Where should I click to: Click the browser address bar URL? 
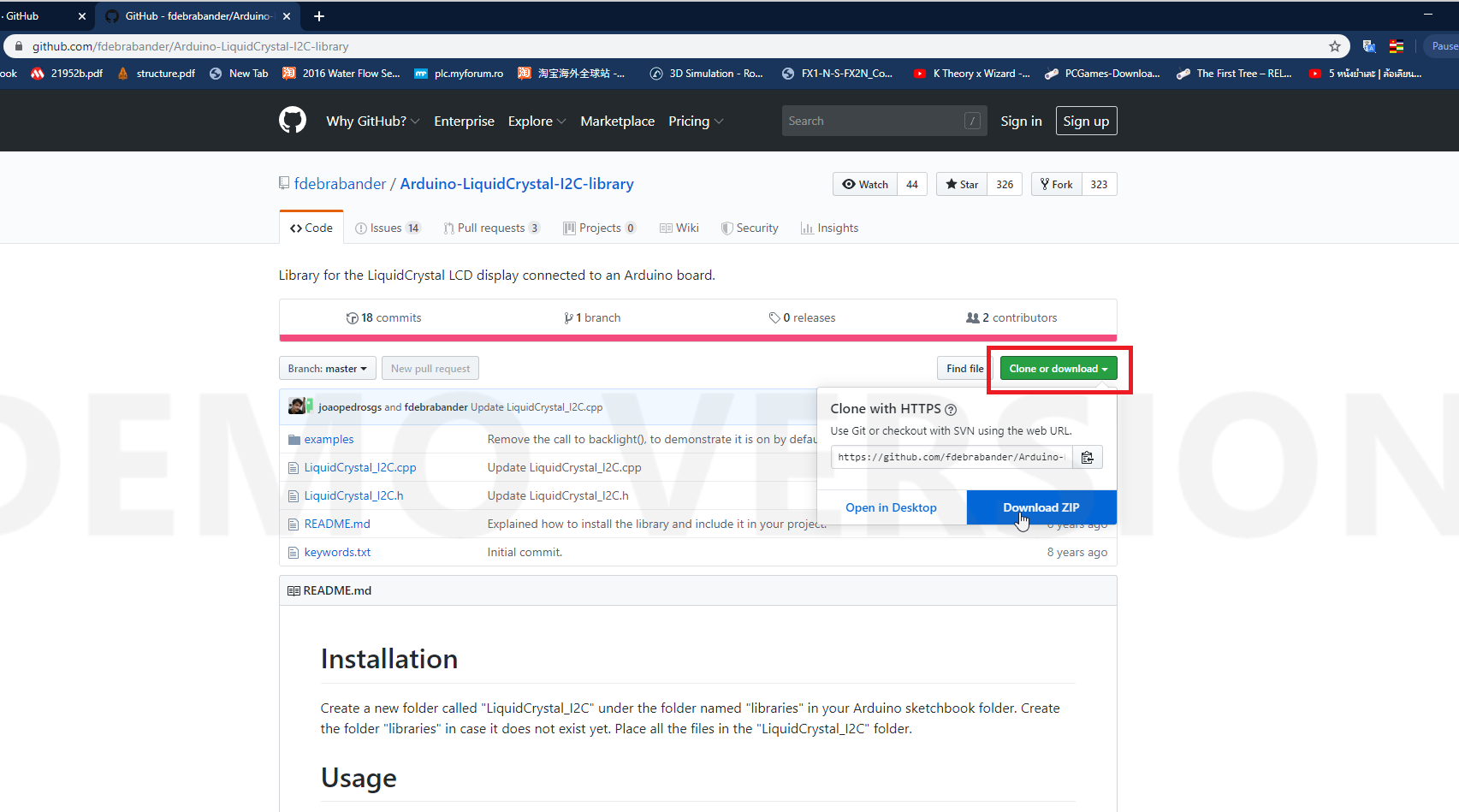pos(190,46)
